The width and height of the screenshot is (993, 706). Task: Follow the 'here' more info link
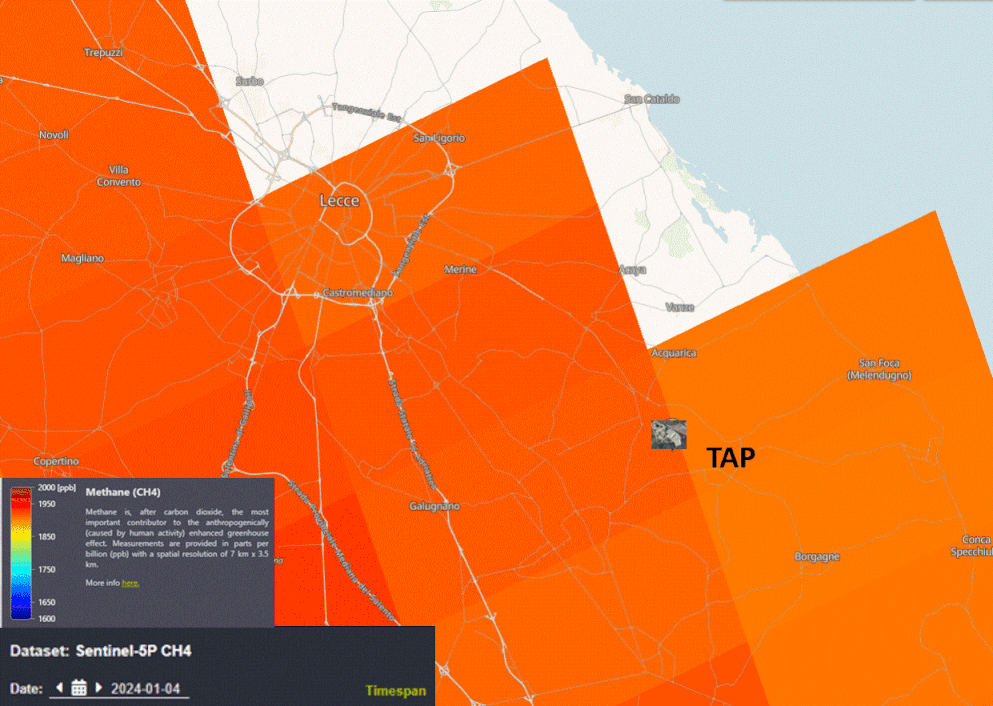(x=130, y=582)
